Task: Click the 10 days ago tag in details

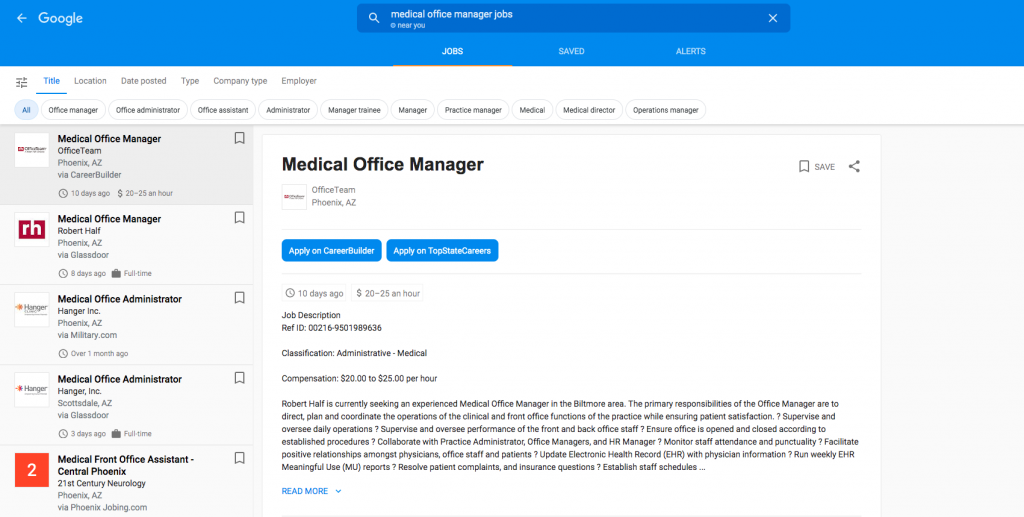Action: coord(315,293)
